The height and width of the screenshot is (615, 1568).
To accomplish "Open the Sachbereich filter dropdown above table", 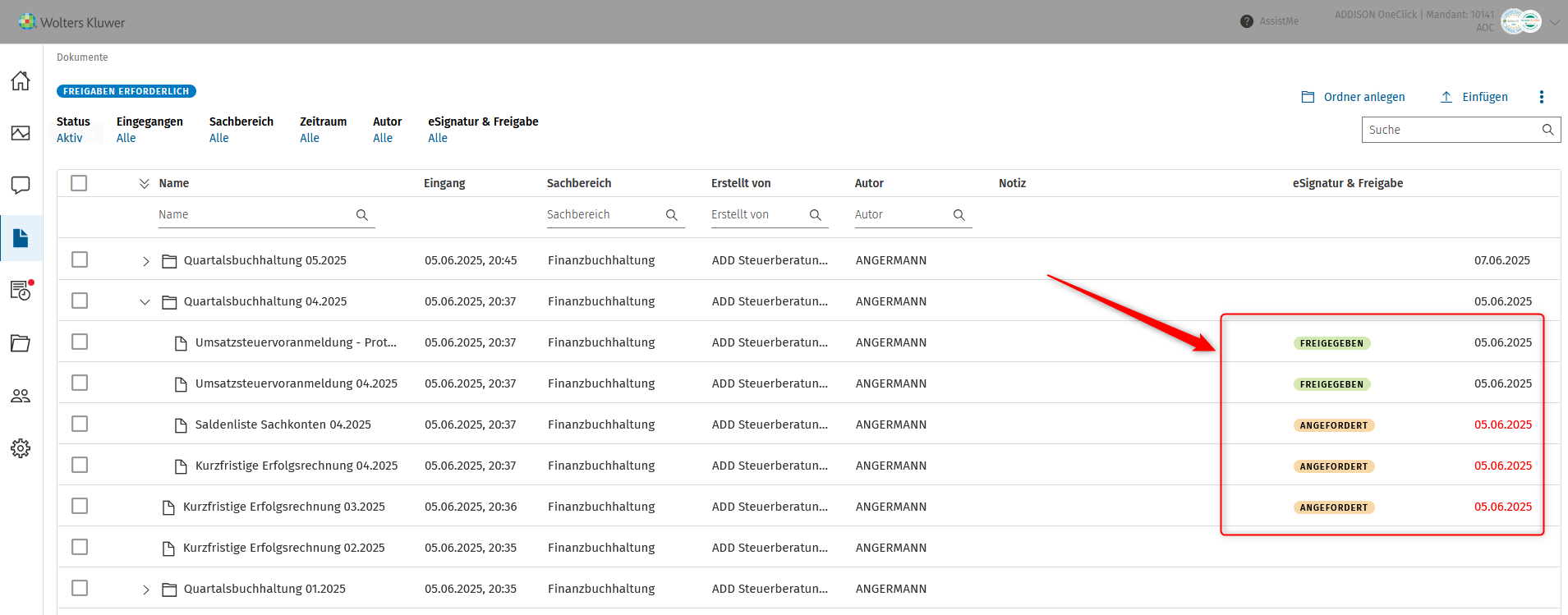I will (x=241, y=130).
